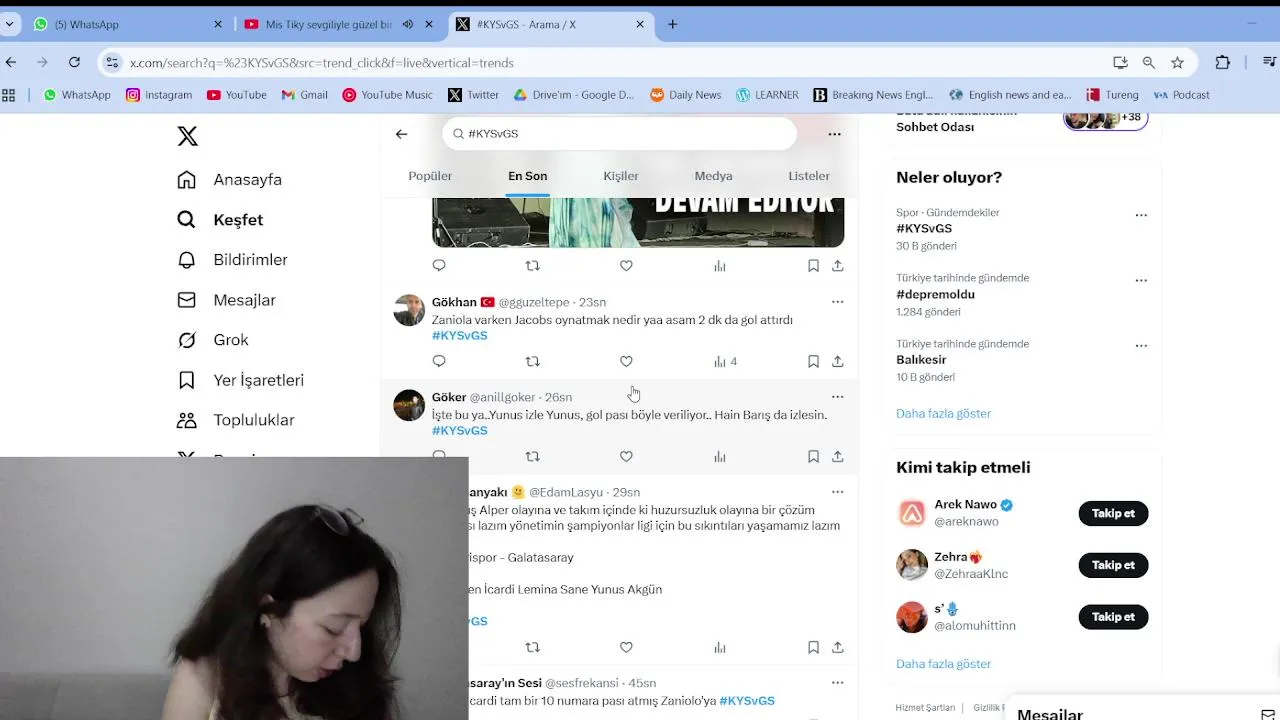Image resolution: width=1280 pixels, height=720 pixels.
Task: Follow Zehra @ZehraaKlnc
Action: [x=1113, y=565]
